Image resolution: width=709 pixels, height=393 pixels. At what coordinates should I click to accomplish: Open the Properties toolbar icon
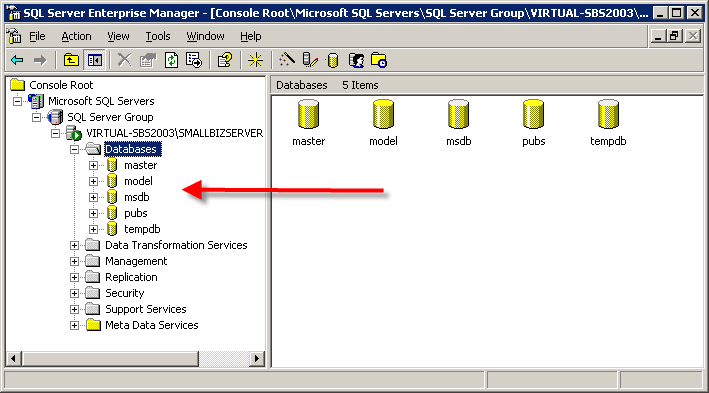click(x=147, y=60)
